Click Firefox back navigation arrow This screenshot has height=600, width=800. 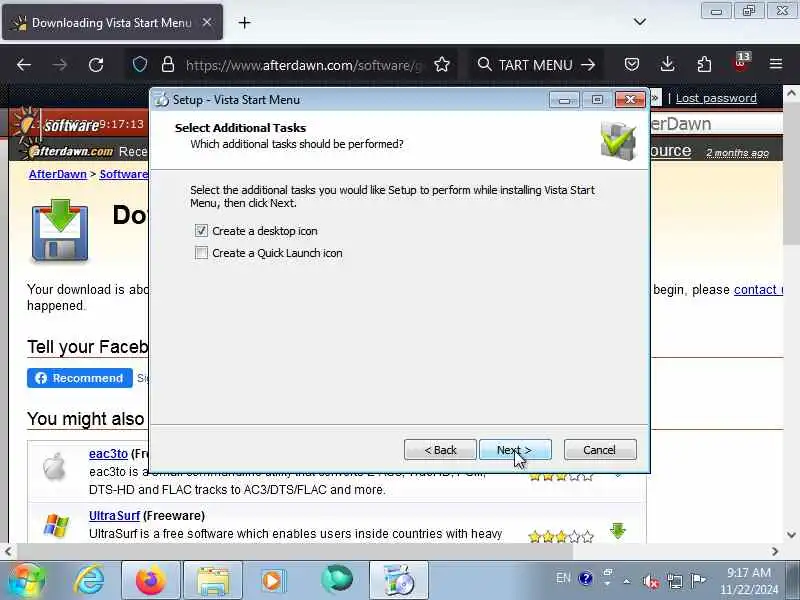24,65
